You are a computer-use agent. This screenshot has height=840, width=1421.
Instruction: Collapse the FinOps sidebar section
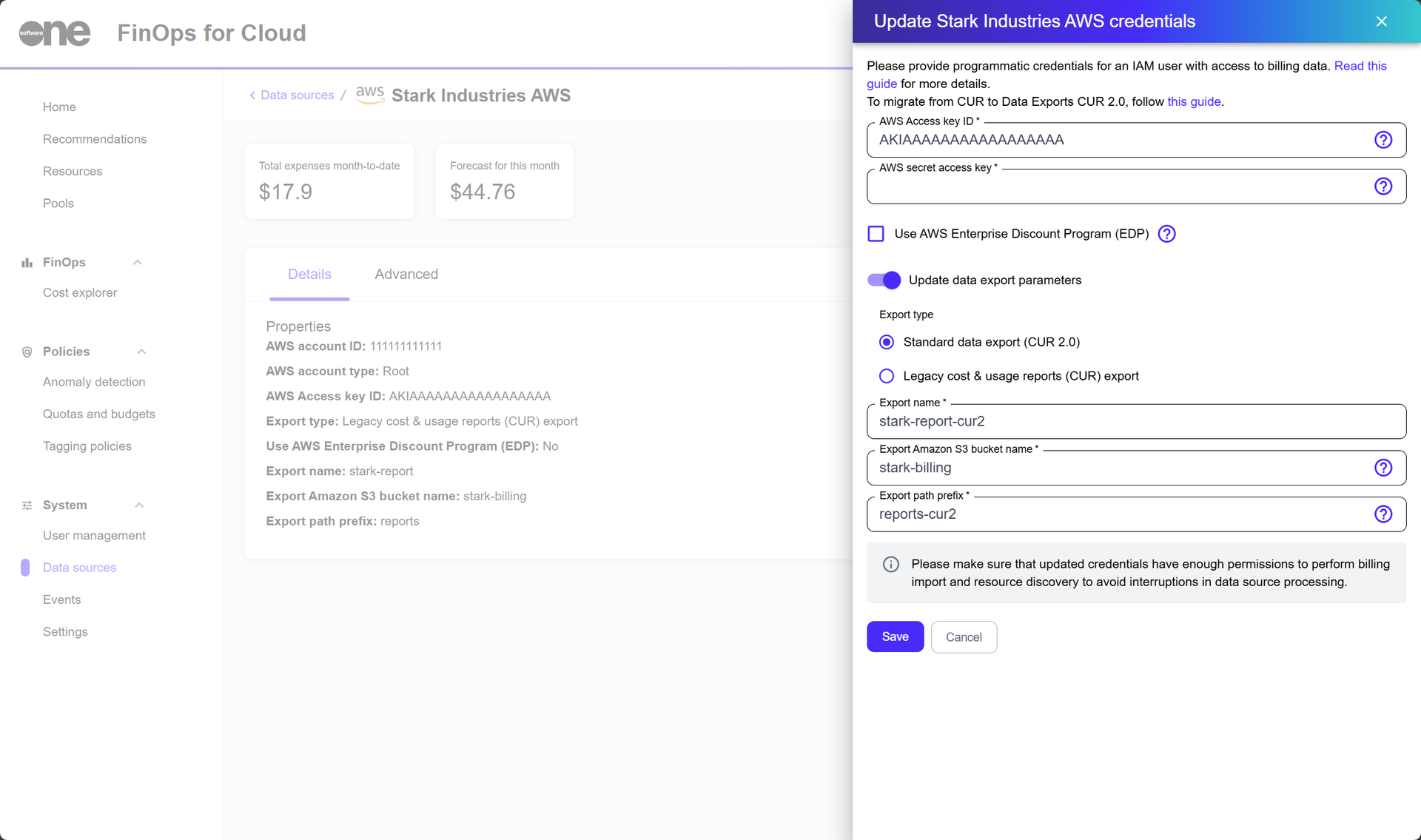click(137, 263)
